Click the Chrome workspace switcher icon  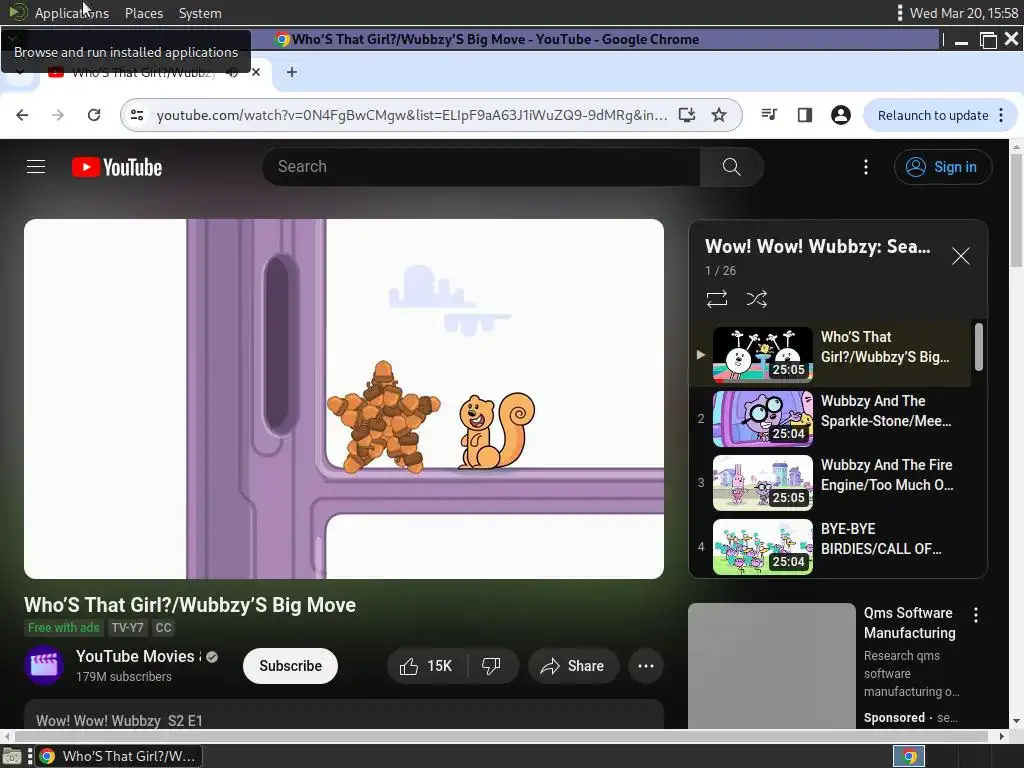pyautogui.click(x=909, y=756)
